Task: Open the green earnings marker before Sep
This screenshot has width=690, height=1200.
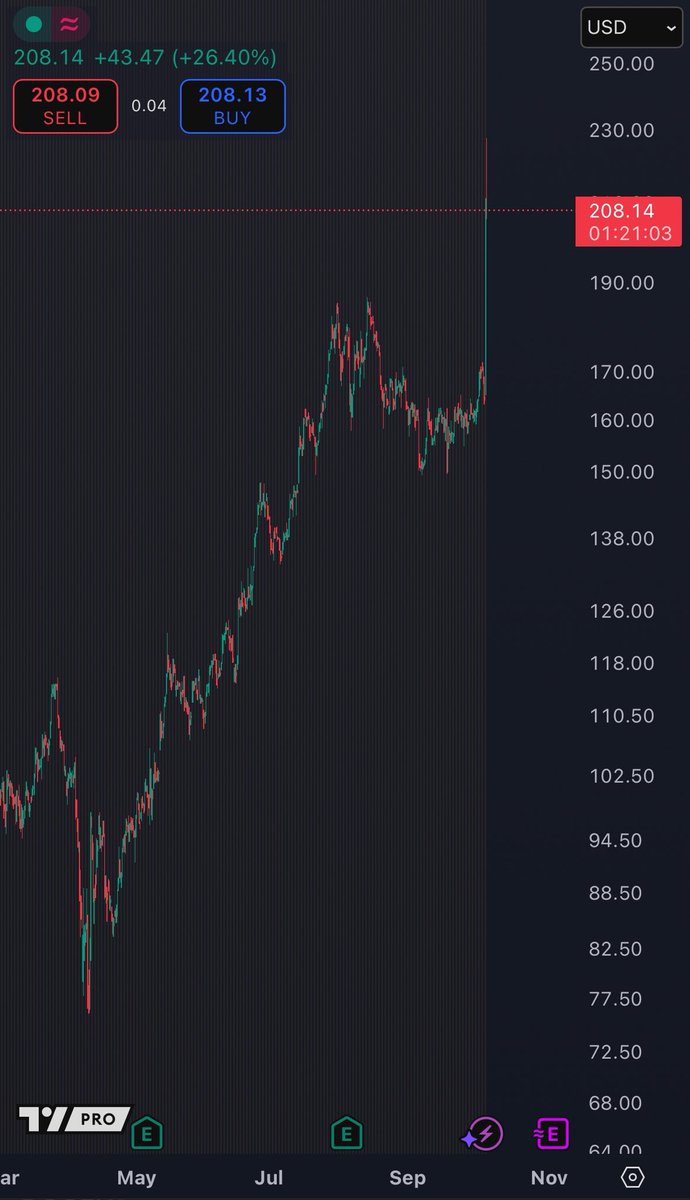Action: 346,1133
